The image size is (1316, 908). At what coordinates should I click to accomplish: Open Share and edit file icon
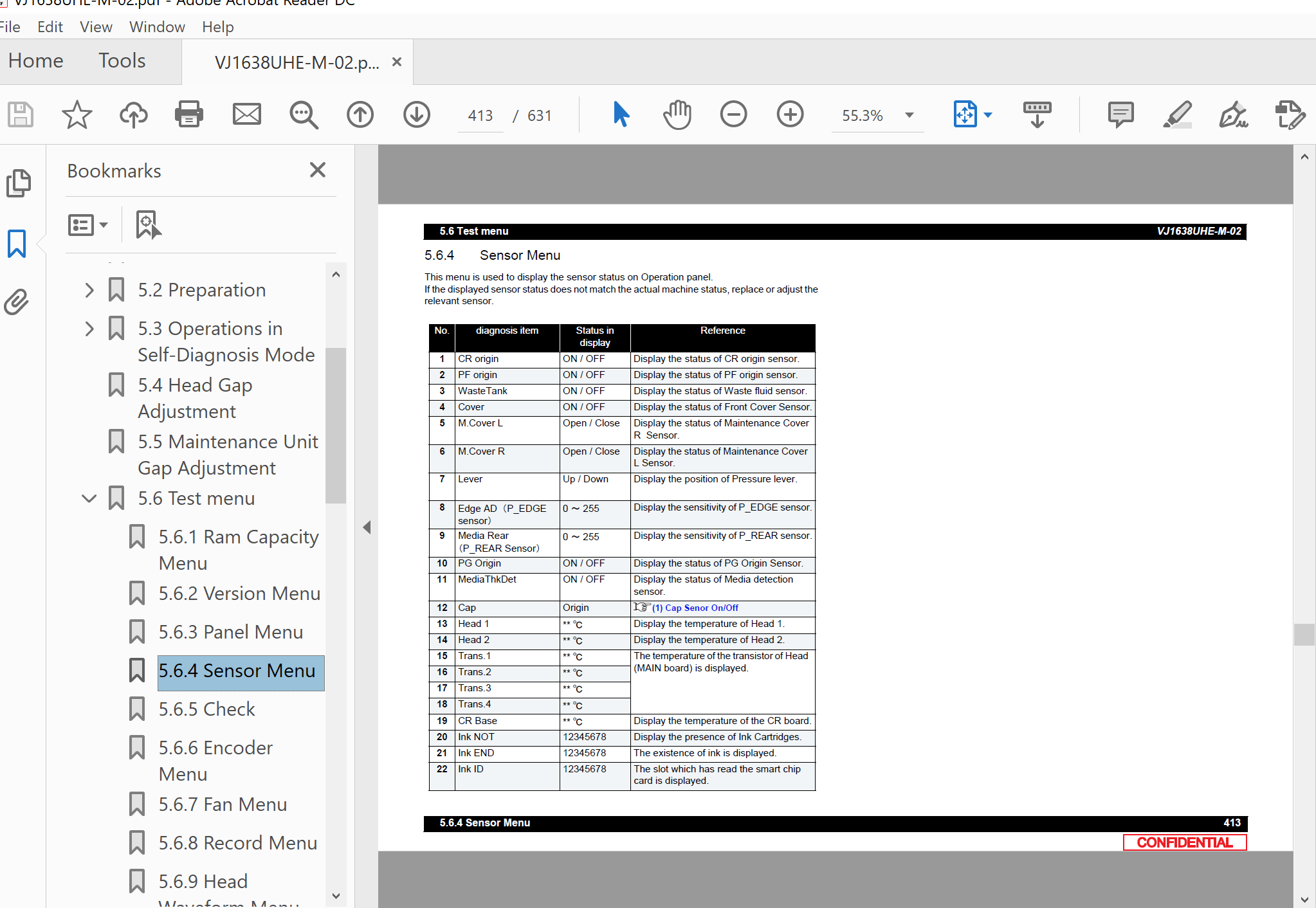pyautogui.click(x=1290, y=115)
